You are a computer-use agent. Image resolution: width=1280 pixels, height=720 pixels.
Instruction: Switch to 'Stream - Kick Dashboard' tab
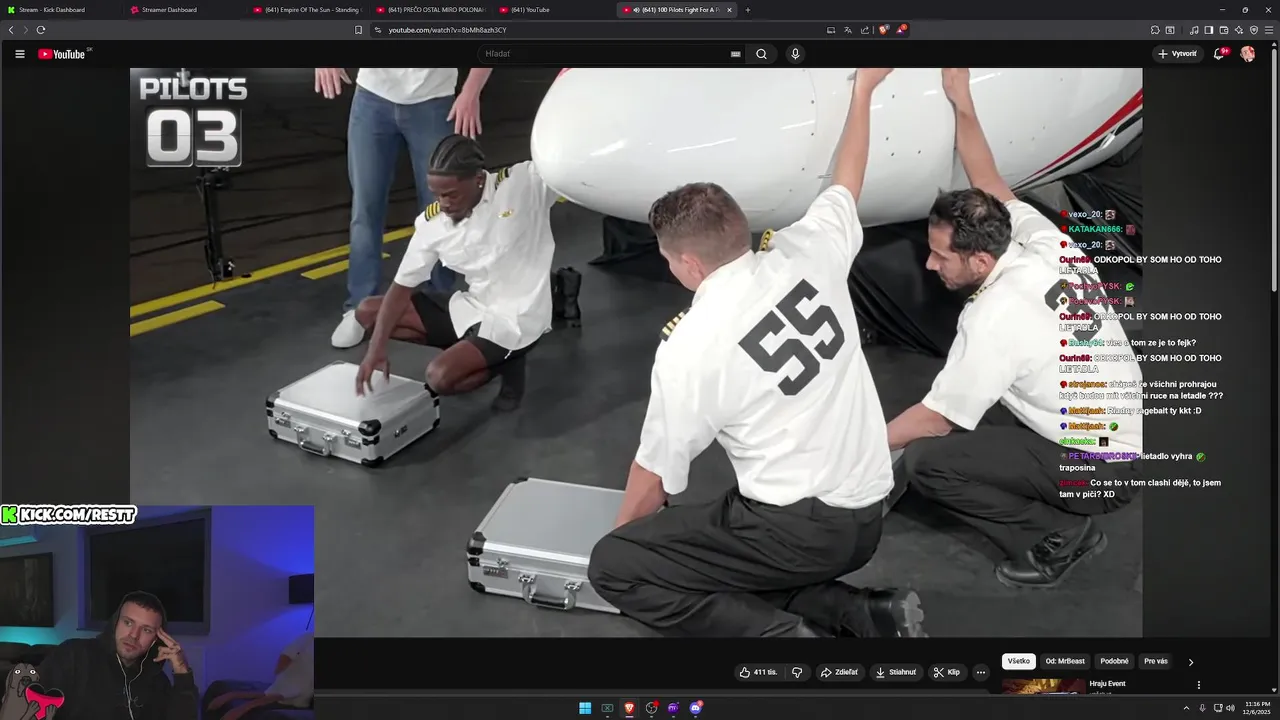pyautogui.click(x=58, y=10)
